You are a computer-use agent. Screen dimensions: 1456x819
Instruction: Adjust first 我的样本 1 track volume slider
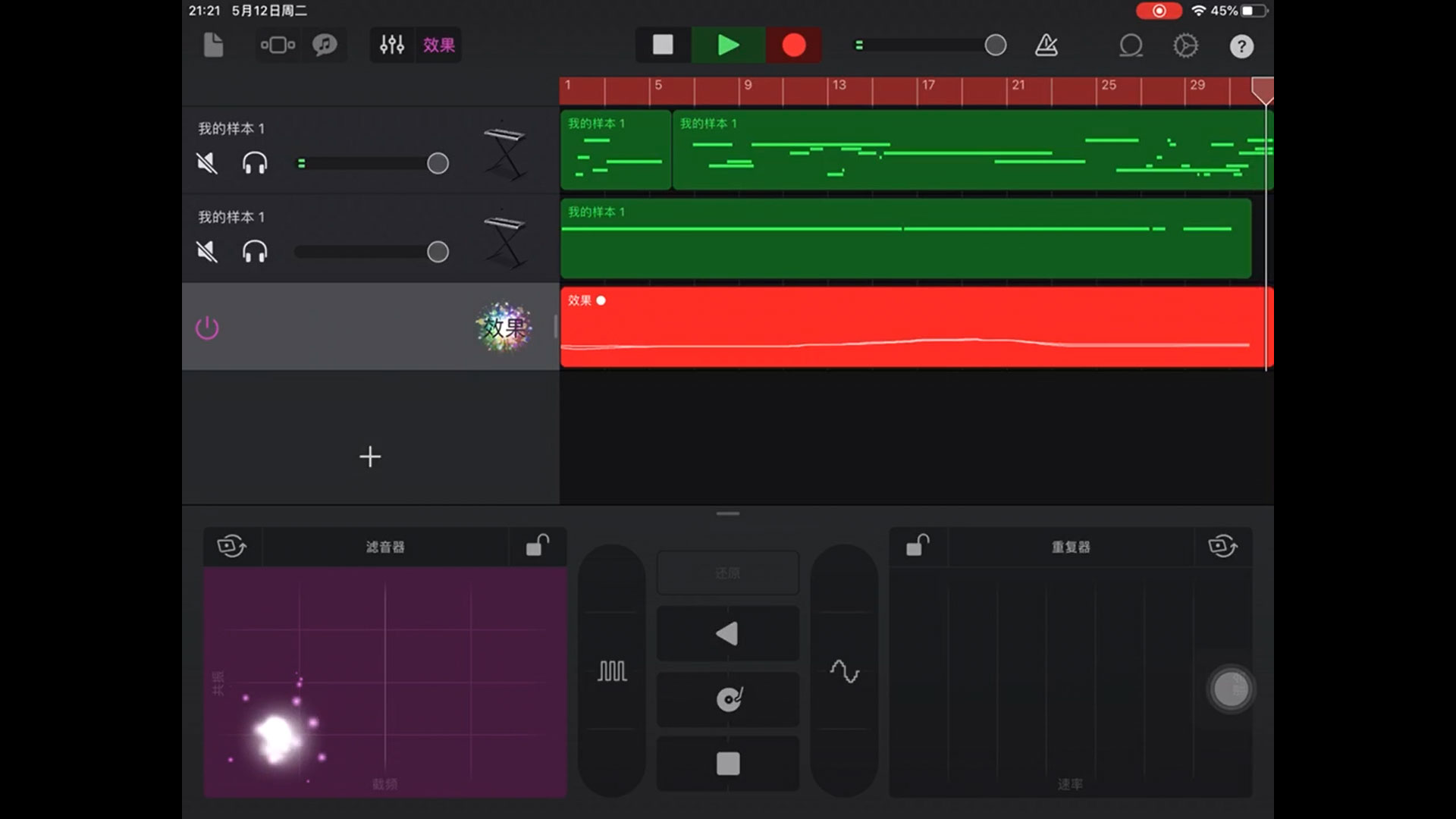pyautogui.click(x=438, y=163)
